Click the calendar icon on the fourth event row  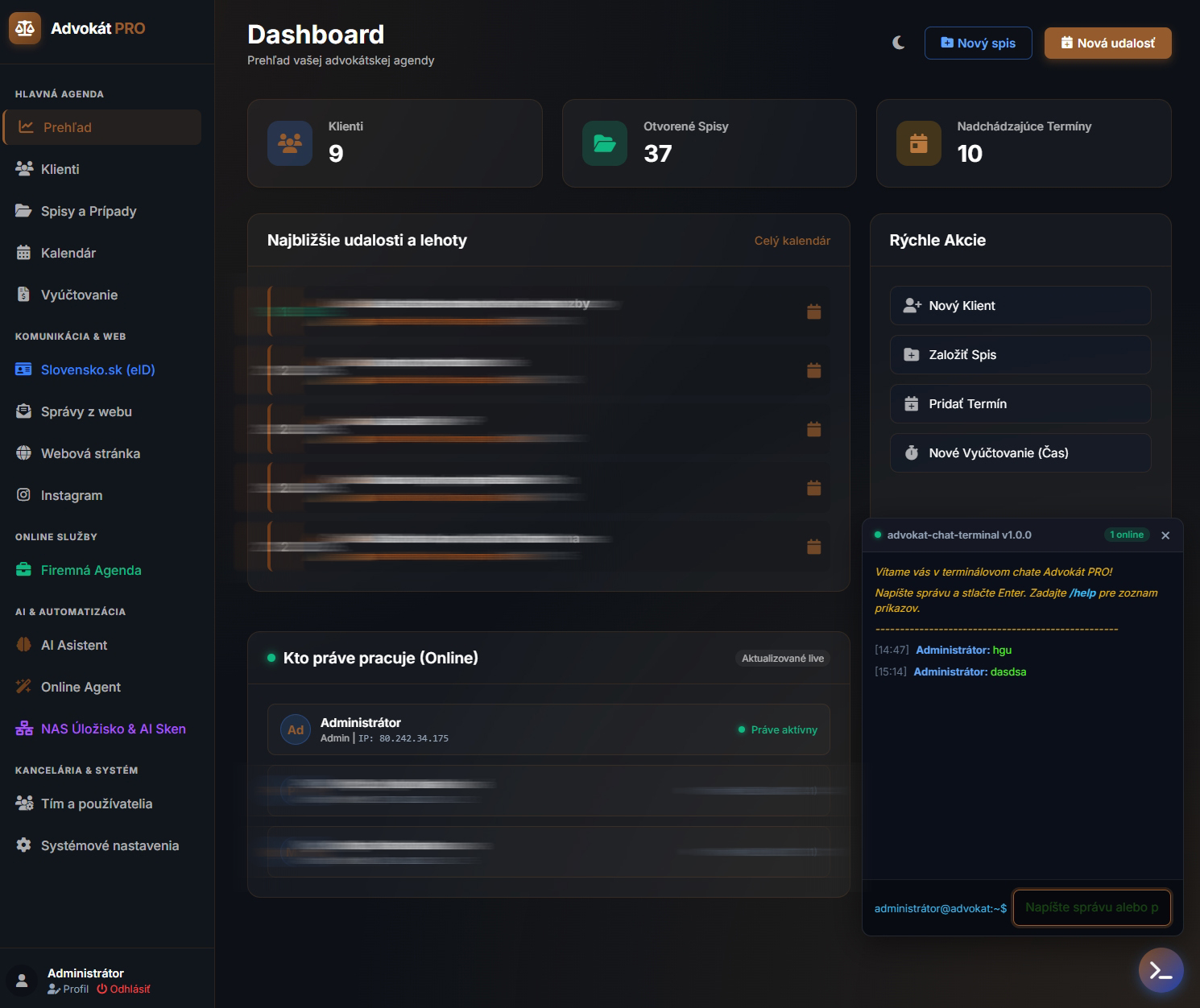pos(814,488)
